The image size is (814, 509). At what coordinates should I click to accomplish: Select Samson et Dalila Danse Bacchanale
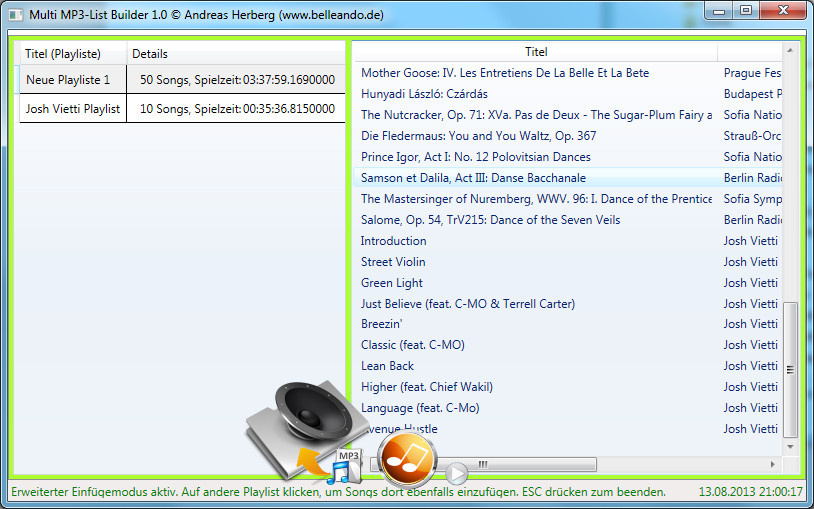[x=473, y=178]
